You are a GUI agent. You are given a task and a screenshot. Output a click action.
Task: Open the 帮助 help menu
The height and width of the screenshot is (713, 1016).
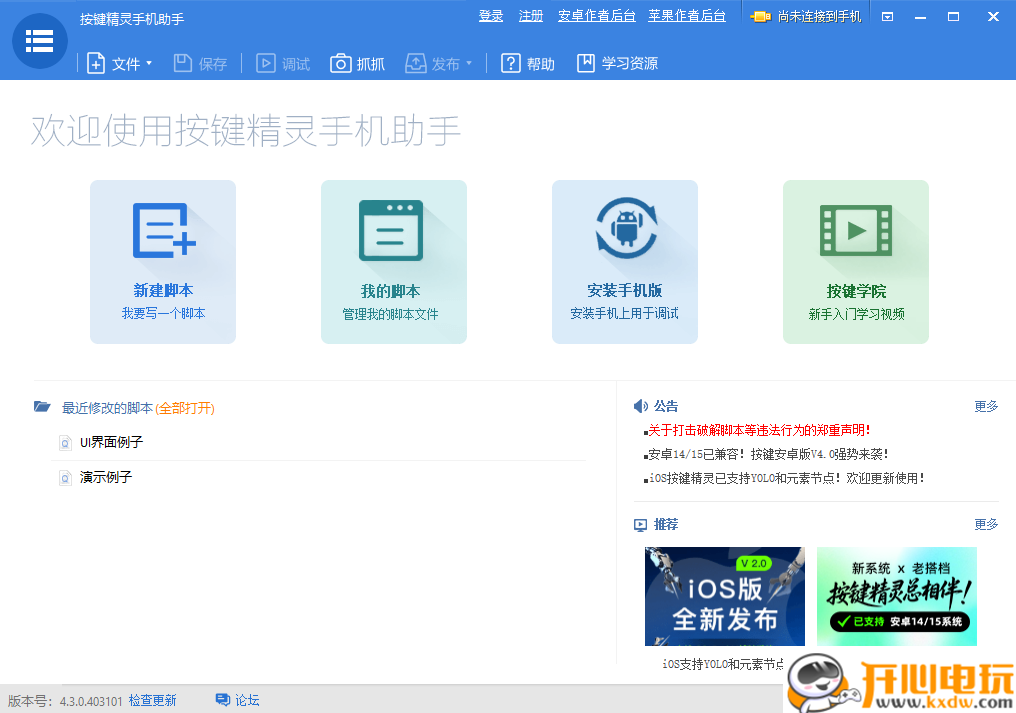click(x=527, y=62)
